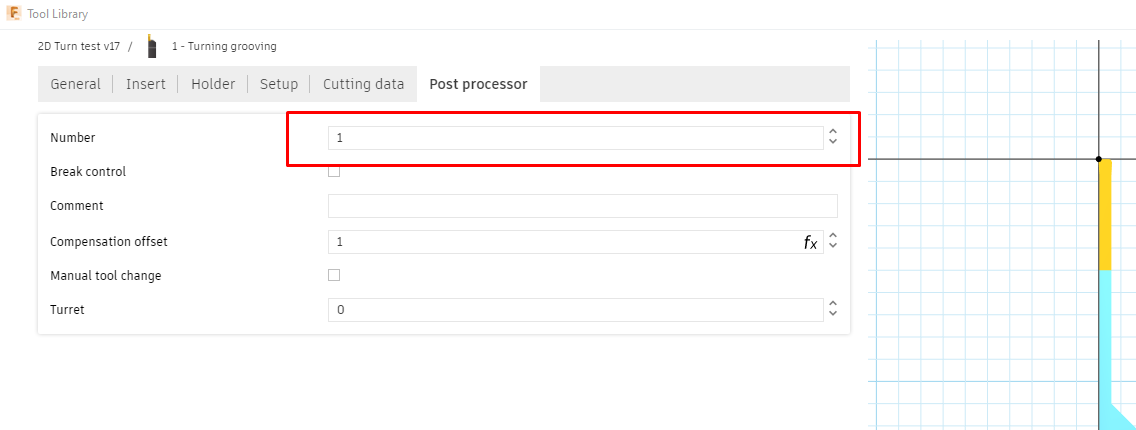Switch to the General tab
The height and width of the screenshot is (430, 1136).
click(x=76, y=84)
